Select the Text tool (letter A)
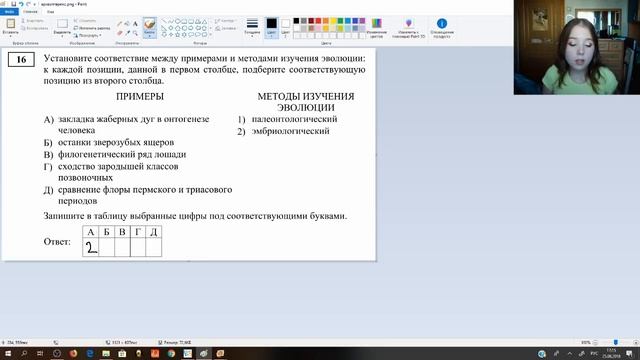Viewport: 640px width, 360px height. click(x=135, y=24)
